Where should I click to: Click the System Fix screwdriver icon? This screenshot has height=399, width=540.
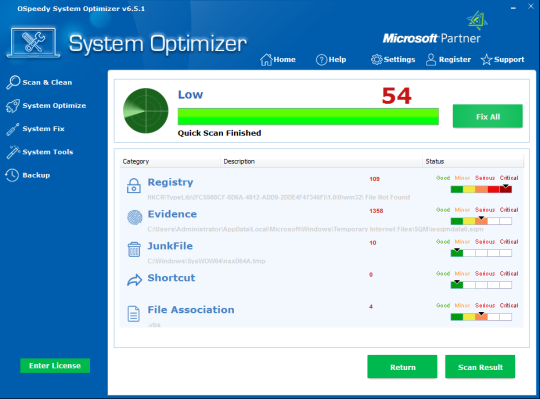tap(13, 129)
